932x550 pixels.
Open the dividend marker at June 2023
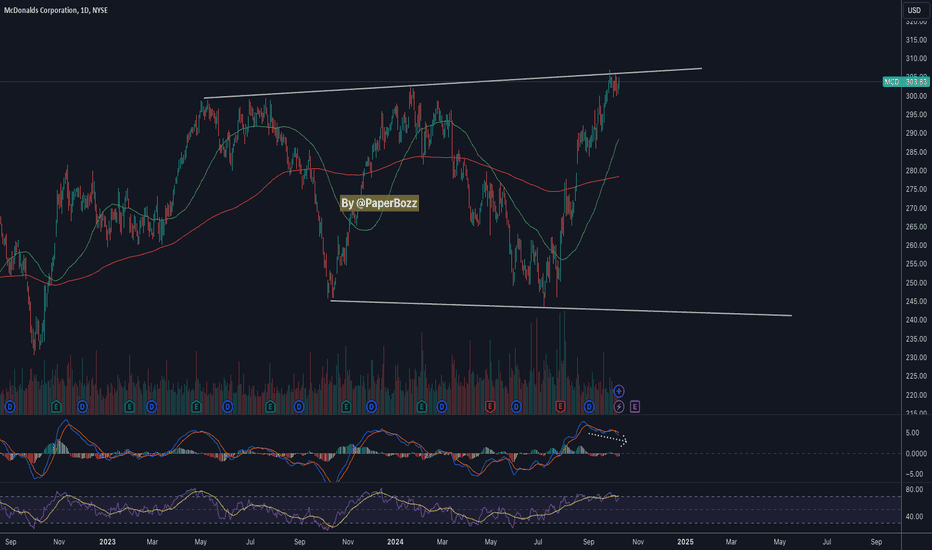coord(227,407)
